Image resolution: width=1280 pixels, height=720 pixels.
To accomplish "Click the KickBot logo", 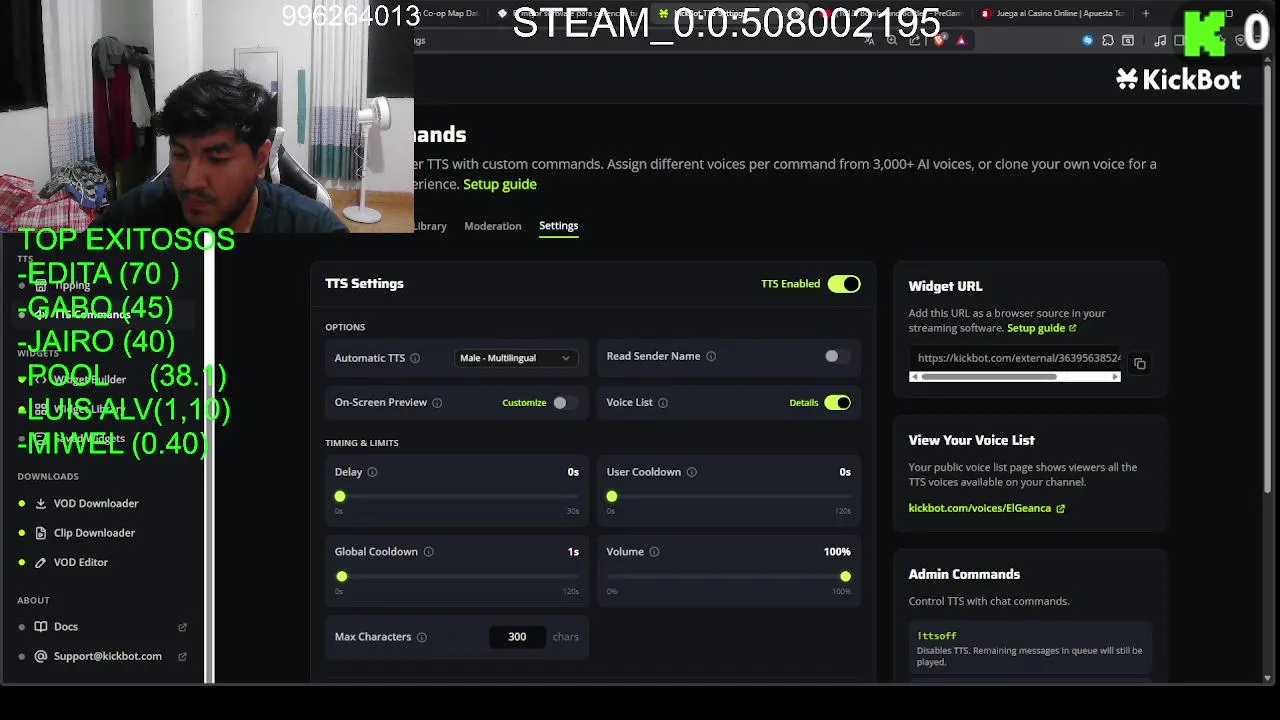I will (1178, 80).
